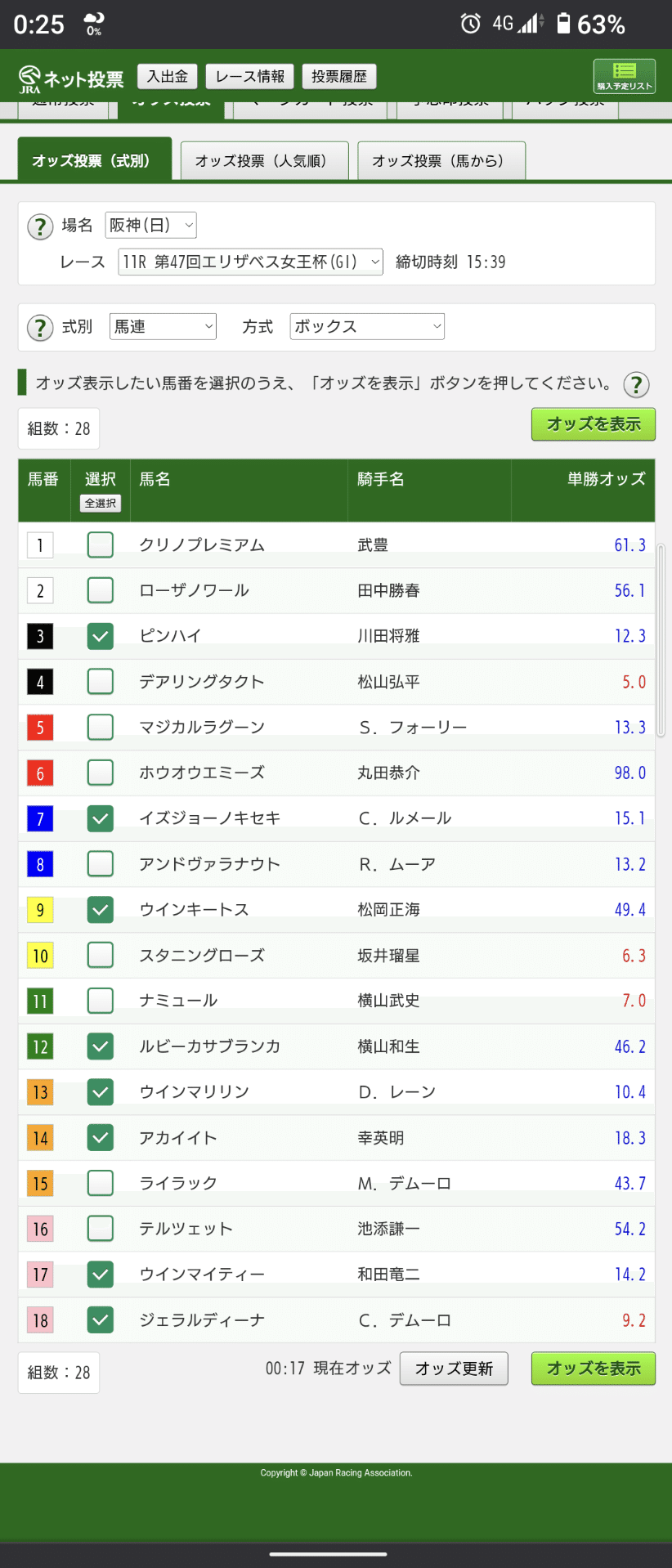Open help icon next to odds instruction

click(x=636, y=384)
